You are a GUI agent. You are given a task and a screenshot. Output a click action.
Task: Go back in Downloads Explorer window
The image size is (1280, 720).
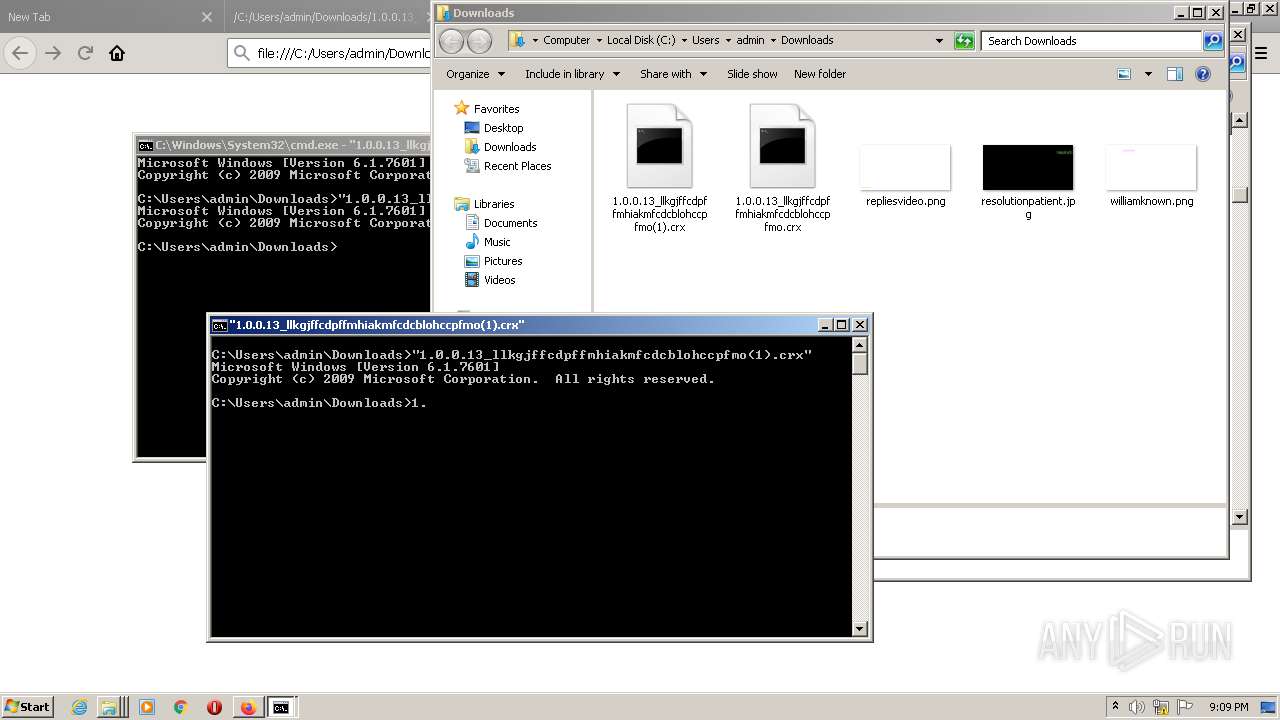point(452,41)
